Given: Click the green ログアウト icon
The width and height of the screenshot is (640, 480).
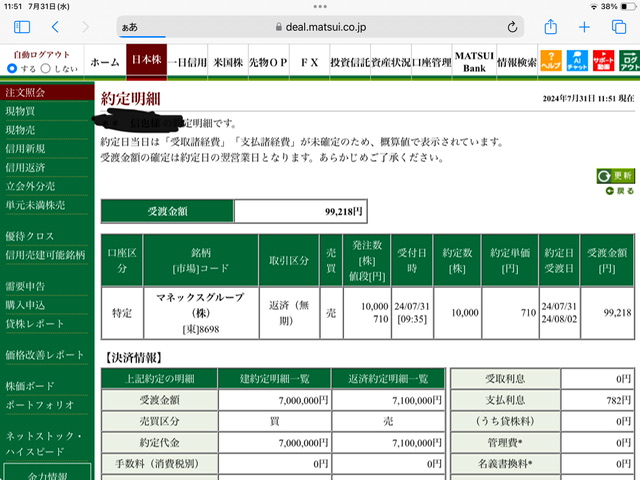Looking at the screenshot, I should coord(629,60).
